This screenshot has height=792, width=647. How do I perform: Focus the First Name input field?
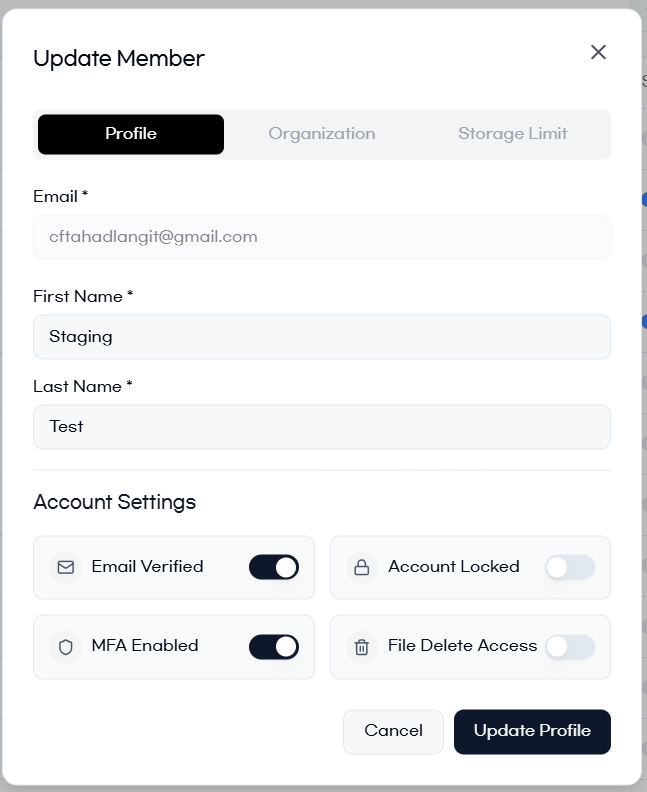[322, 337]
